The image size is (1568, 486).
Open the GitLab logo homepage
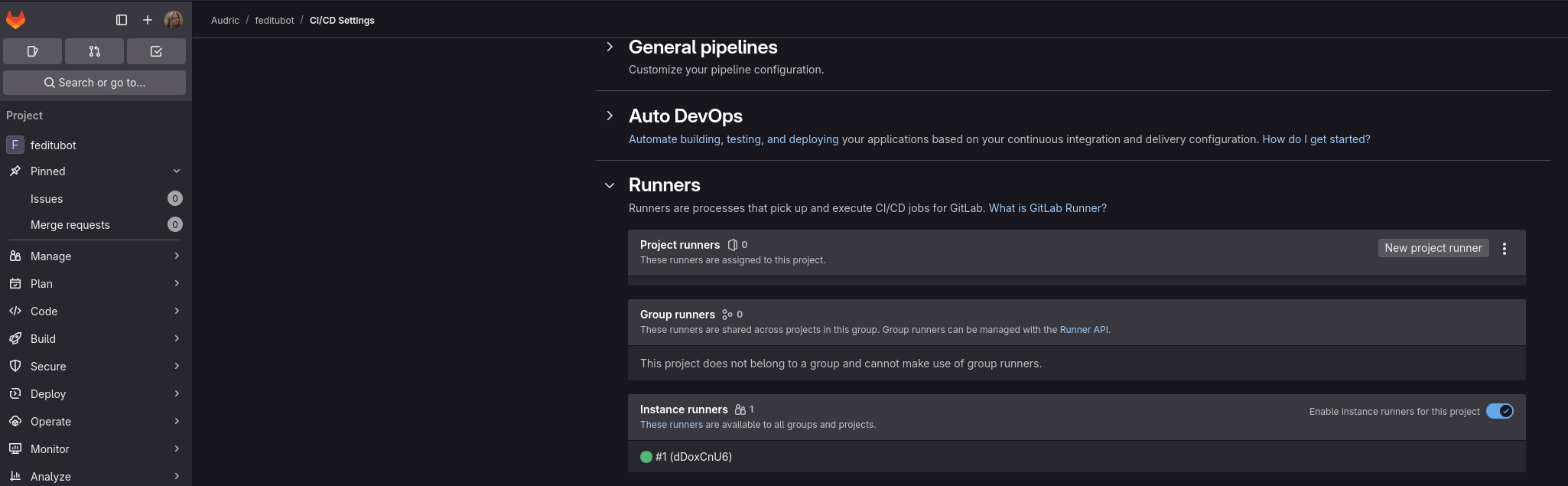click(x=15, y=20)
